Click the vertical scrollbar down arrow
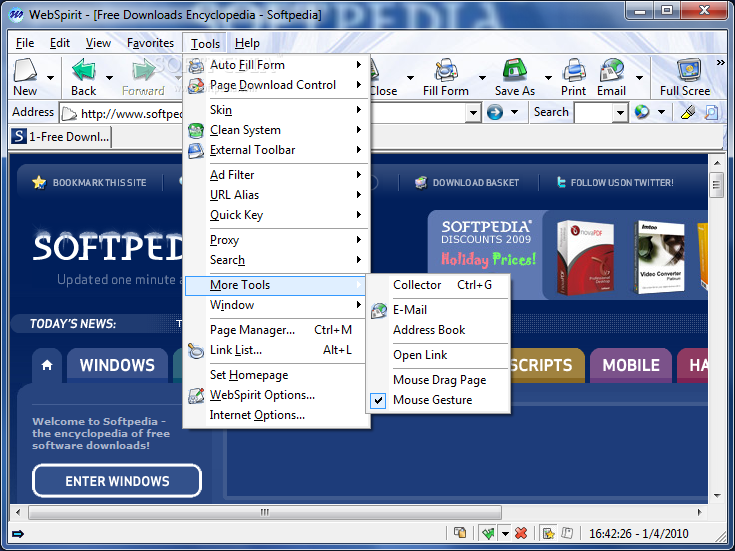The width and height of the screenshot is (735, 551). 717,496
